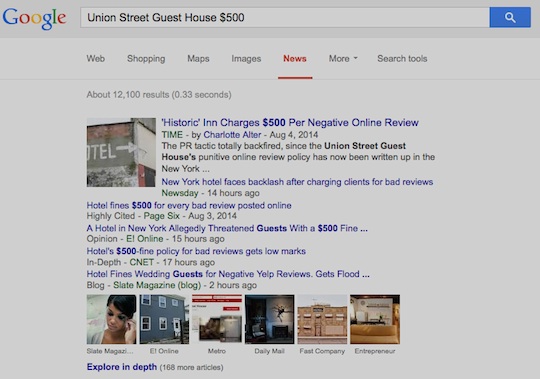The width and height of the screenshot is (540, 379).
Task: Click the Entrepreneur caption under thumbnail
Action: click(x=375, y=351)
